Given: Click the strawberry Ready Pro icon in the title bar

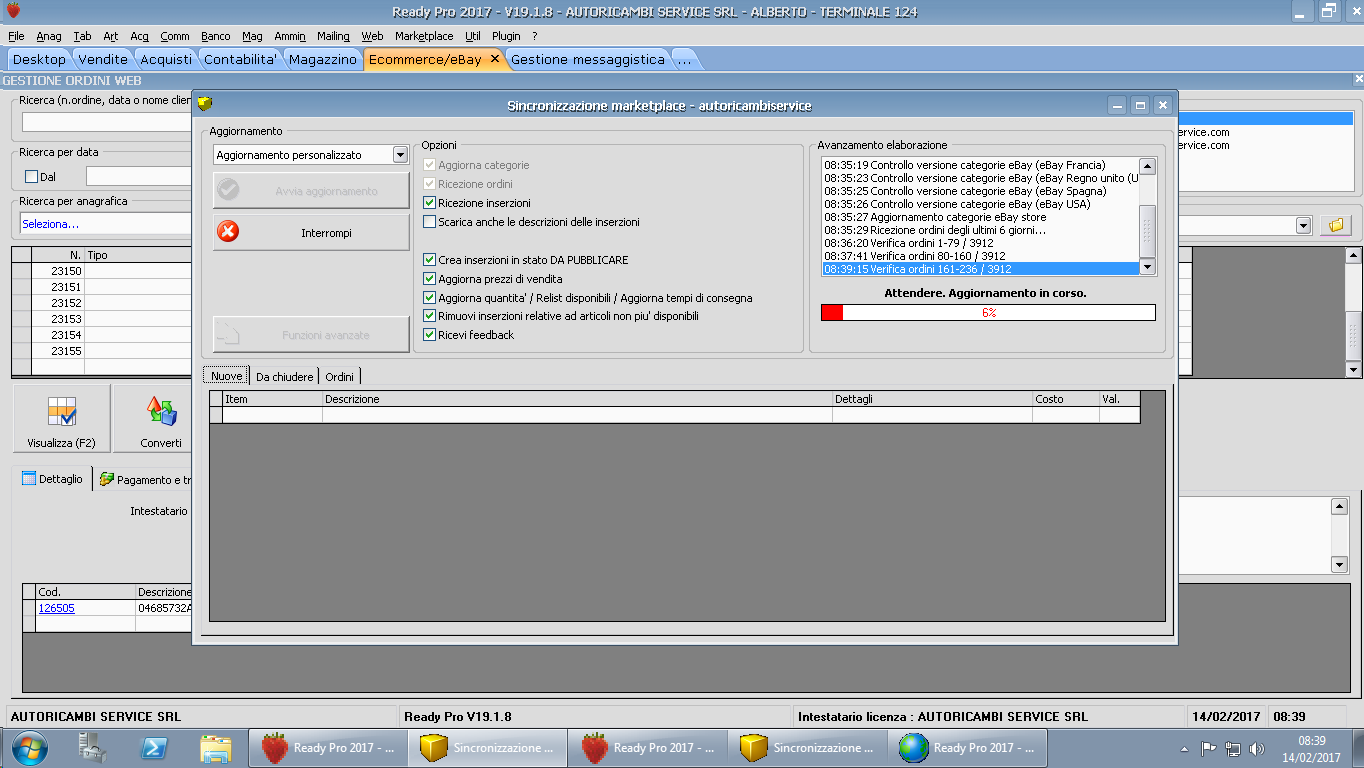Looking at the screenshot, I should coord(13,11).
